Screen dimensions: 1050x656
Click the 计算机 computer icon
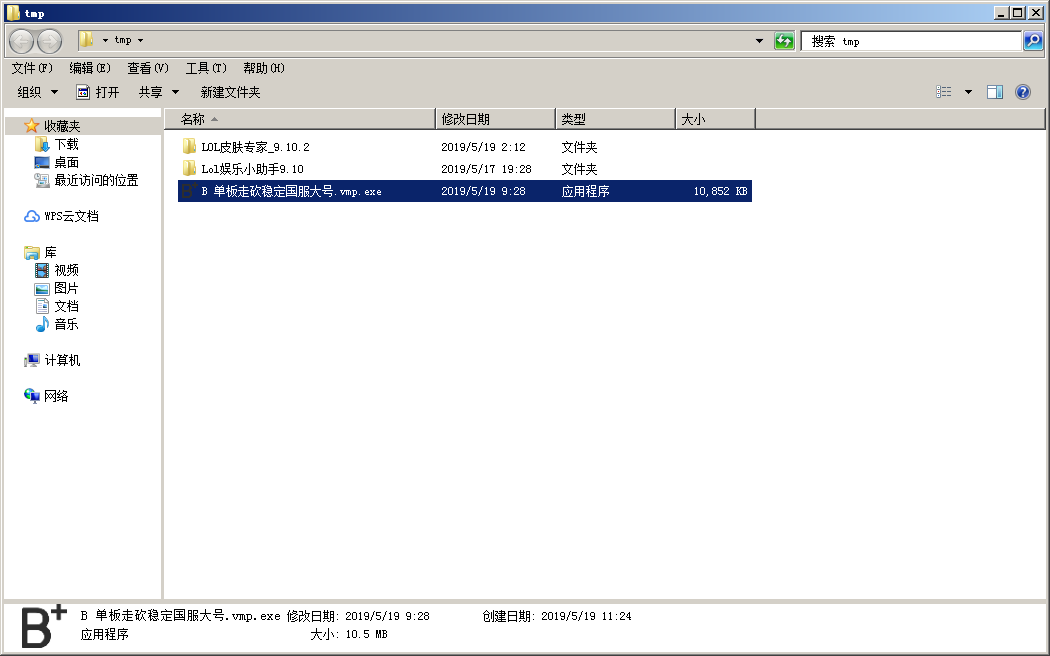31,360
